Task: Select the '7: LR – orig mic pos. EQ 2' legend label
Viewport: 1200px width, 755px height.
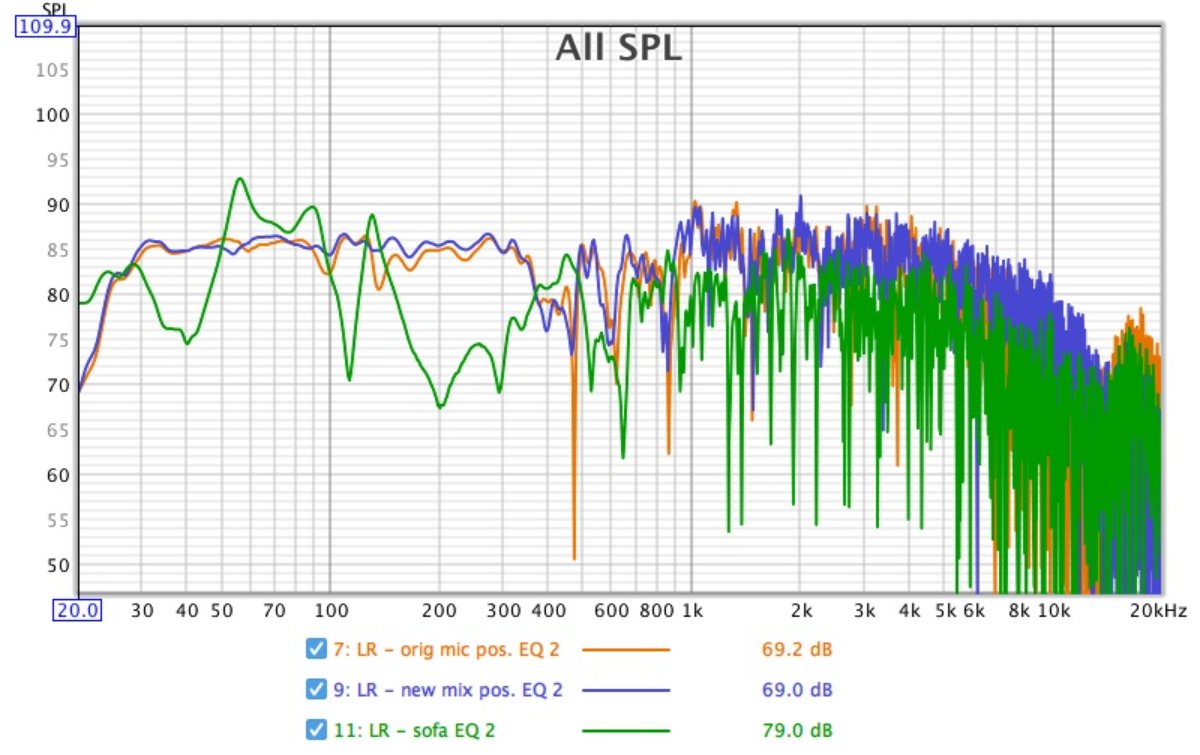Action: coord(445,650)
